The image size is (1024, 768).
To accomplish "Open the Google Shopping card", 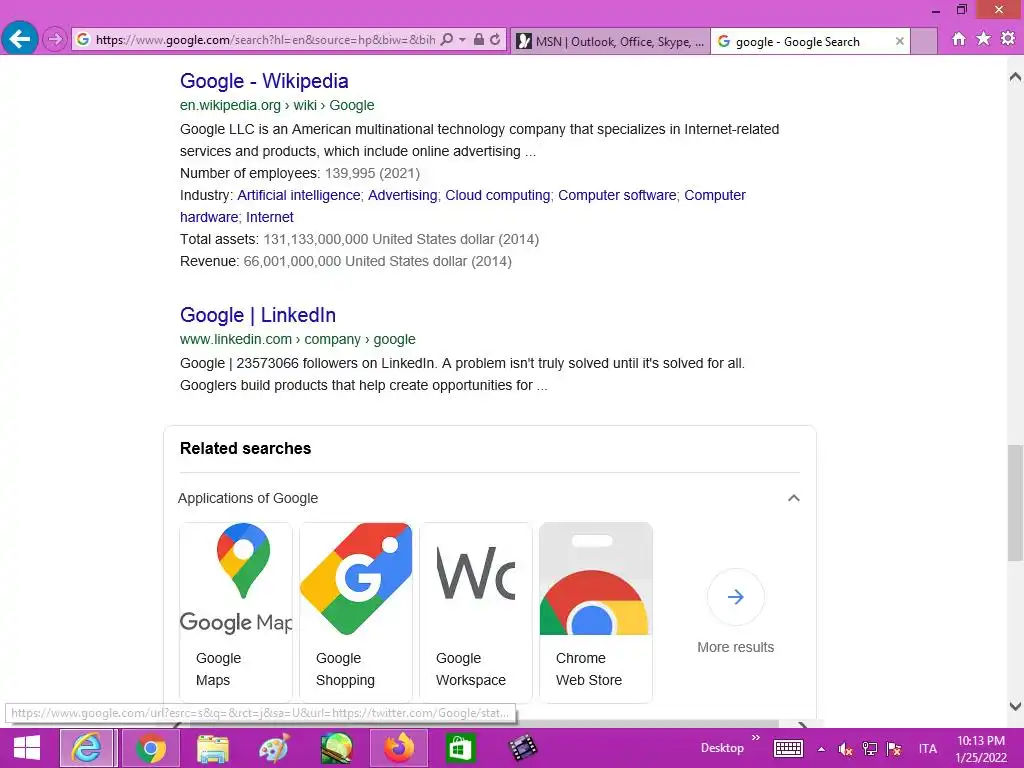I will (356, 612).
